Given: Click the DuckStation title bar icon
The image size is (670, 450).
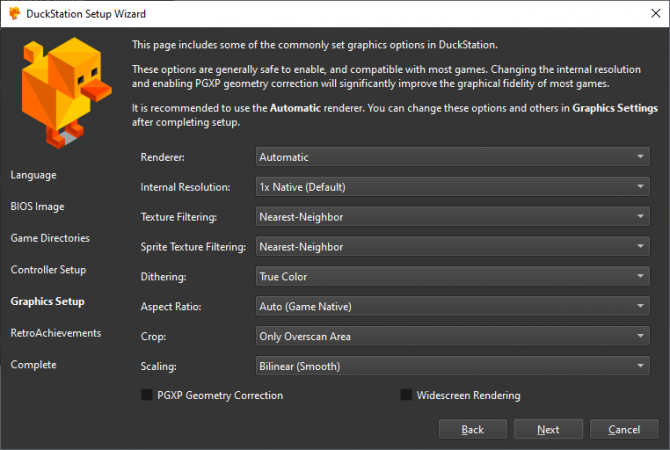Looking at the screenshot, I should [12, 13].
